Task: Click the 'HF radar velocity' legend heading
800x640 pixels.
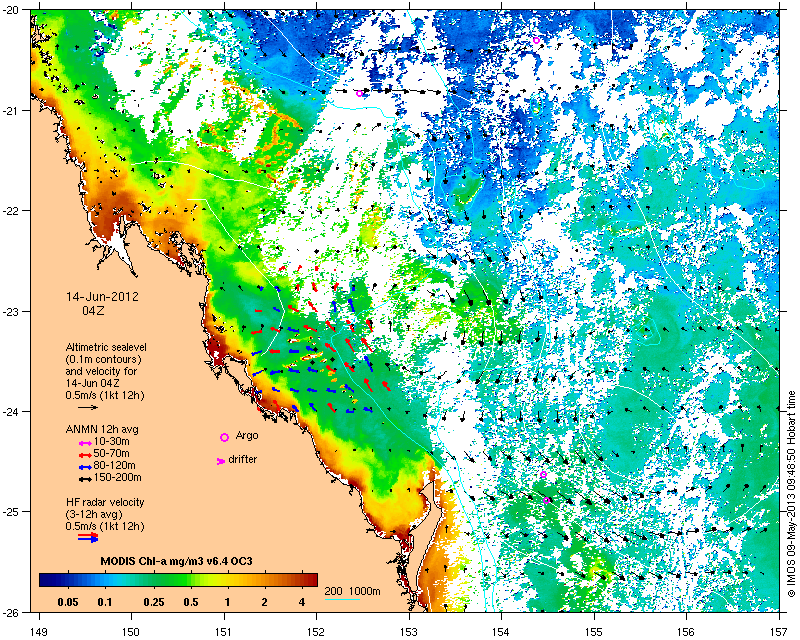Action: (105, 502)
